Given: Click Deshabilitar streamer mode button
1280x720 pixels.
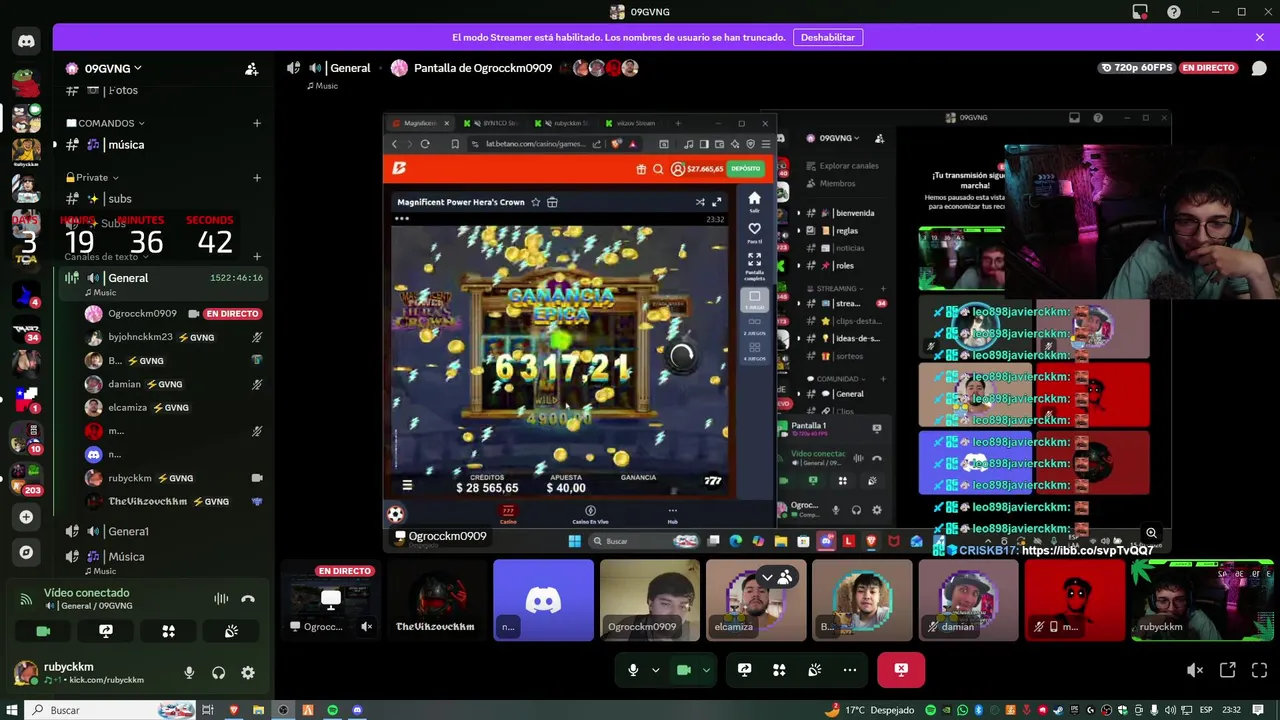Looking at the screenshot, I should click(x=828, y=37).
